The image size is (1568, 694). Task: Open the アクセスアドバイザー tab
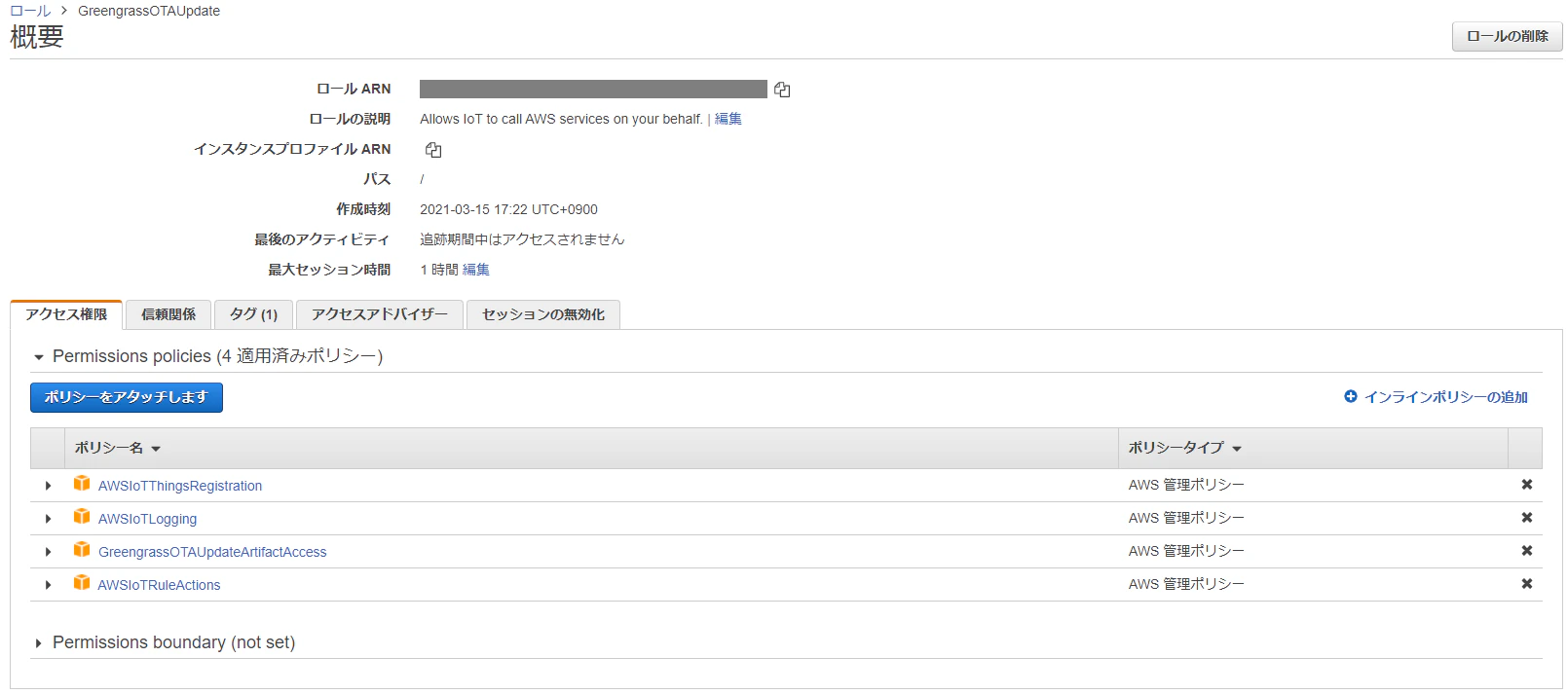point(380,314)
